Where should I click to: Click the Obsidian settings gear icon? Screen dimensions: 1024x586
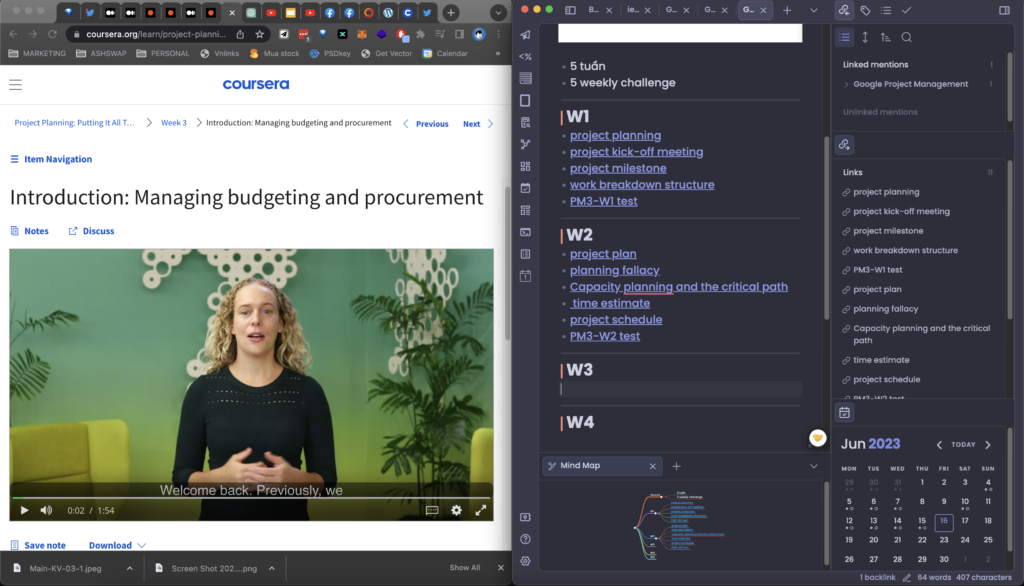[x=525, y=561]
